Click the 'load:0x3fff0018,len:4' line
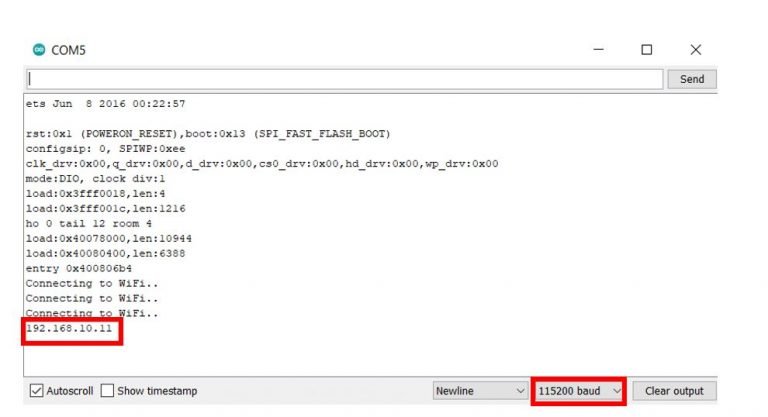The width and height of the screenshot is (768, 417). click(x=96, y=194)
